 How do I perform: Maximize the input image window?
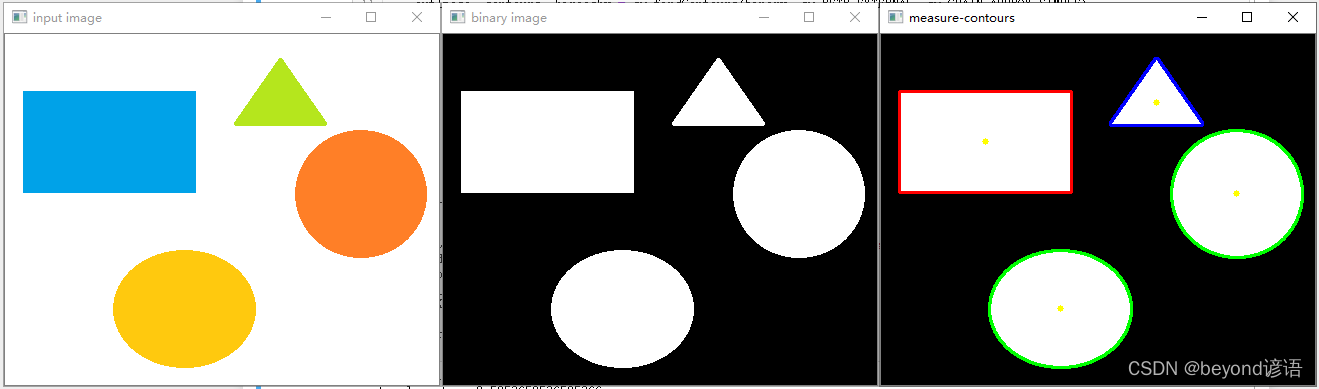coord(371,18)
